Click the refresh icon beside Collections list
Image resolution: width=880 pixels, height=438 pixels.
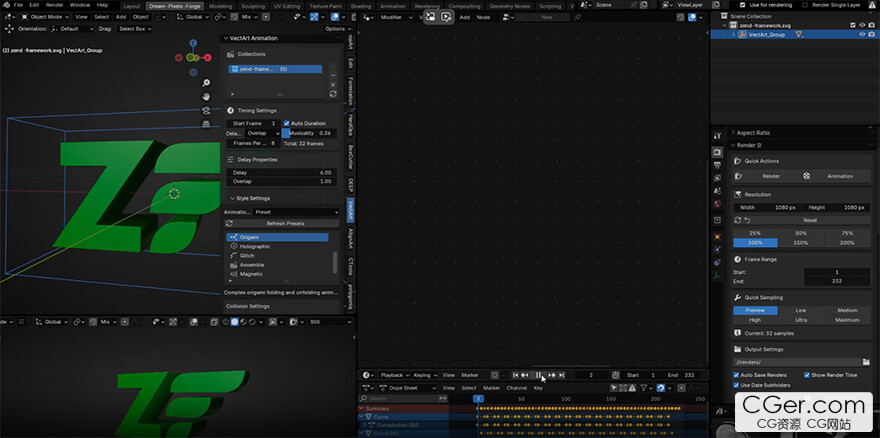point(333,94)
